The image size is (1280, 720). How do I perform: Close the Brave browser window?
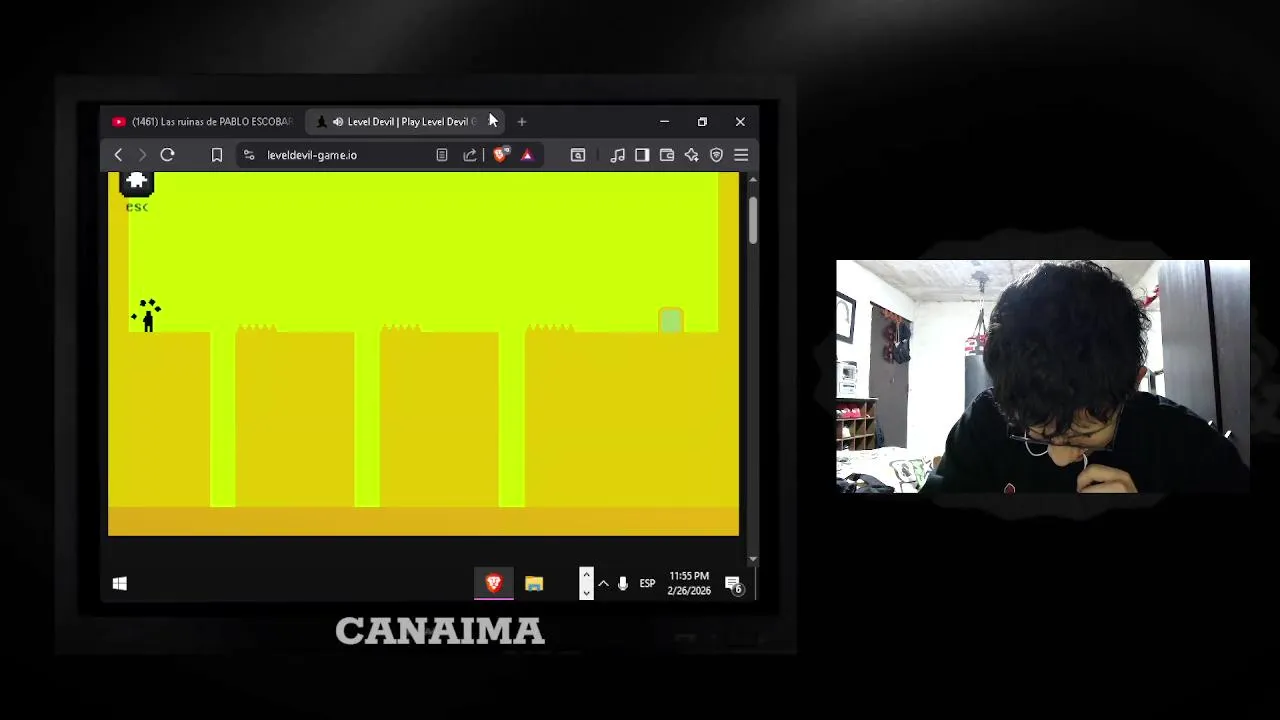[x=740, y=122]
